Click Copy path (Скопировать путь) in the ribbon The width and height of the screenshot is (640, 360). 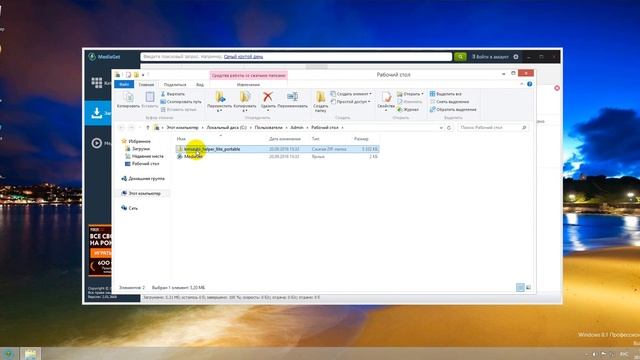[181, 102]
